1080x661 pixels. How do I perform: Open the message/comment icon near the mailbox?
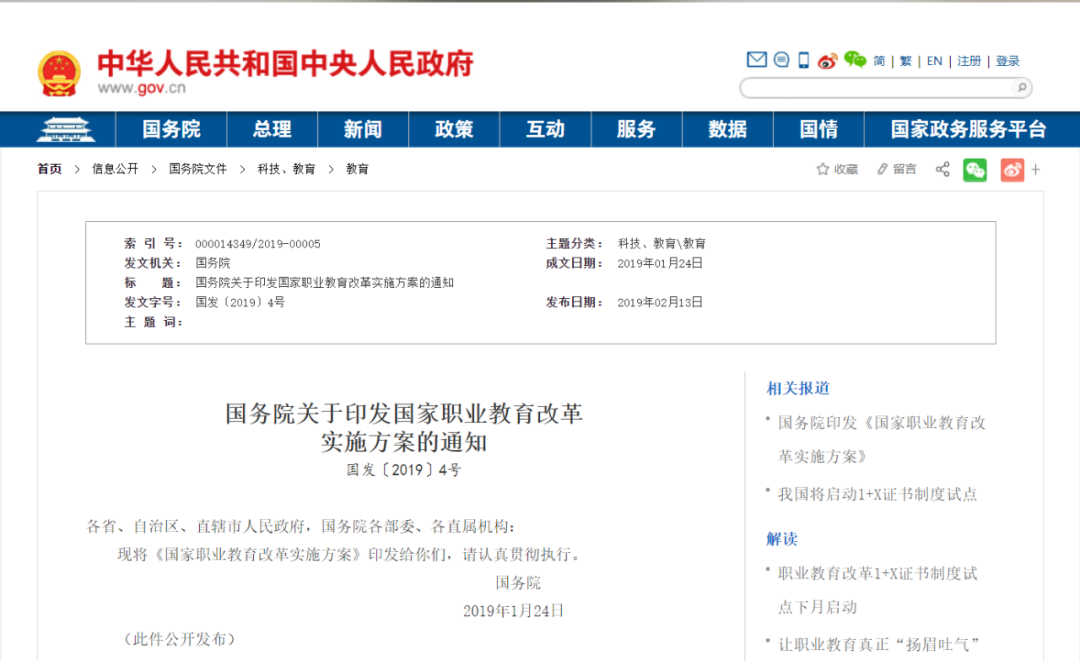click(781, 60)
